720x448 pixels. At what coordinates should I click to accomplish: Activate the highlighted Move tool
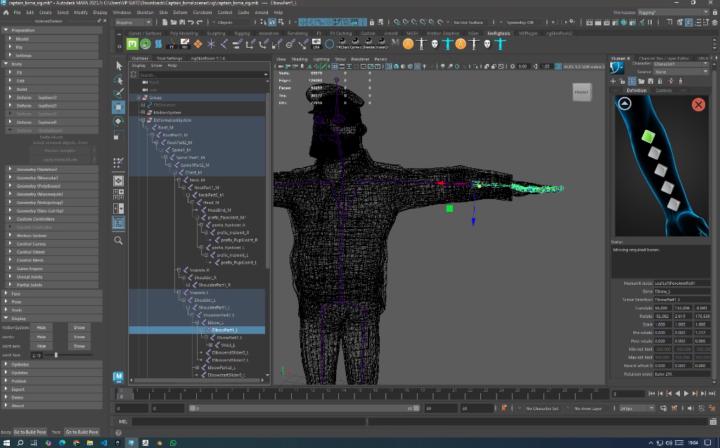pos(119,107)
